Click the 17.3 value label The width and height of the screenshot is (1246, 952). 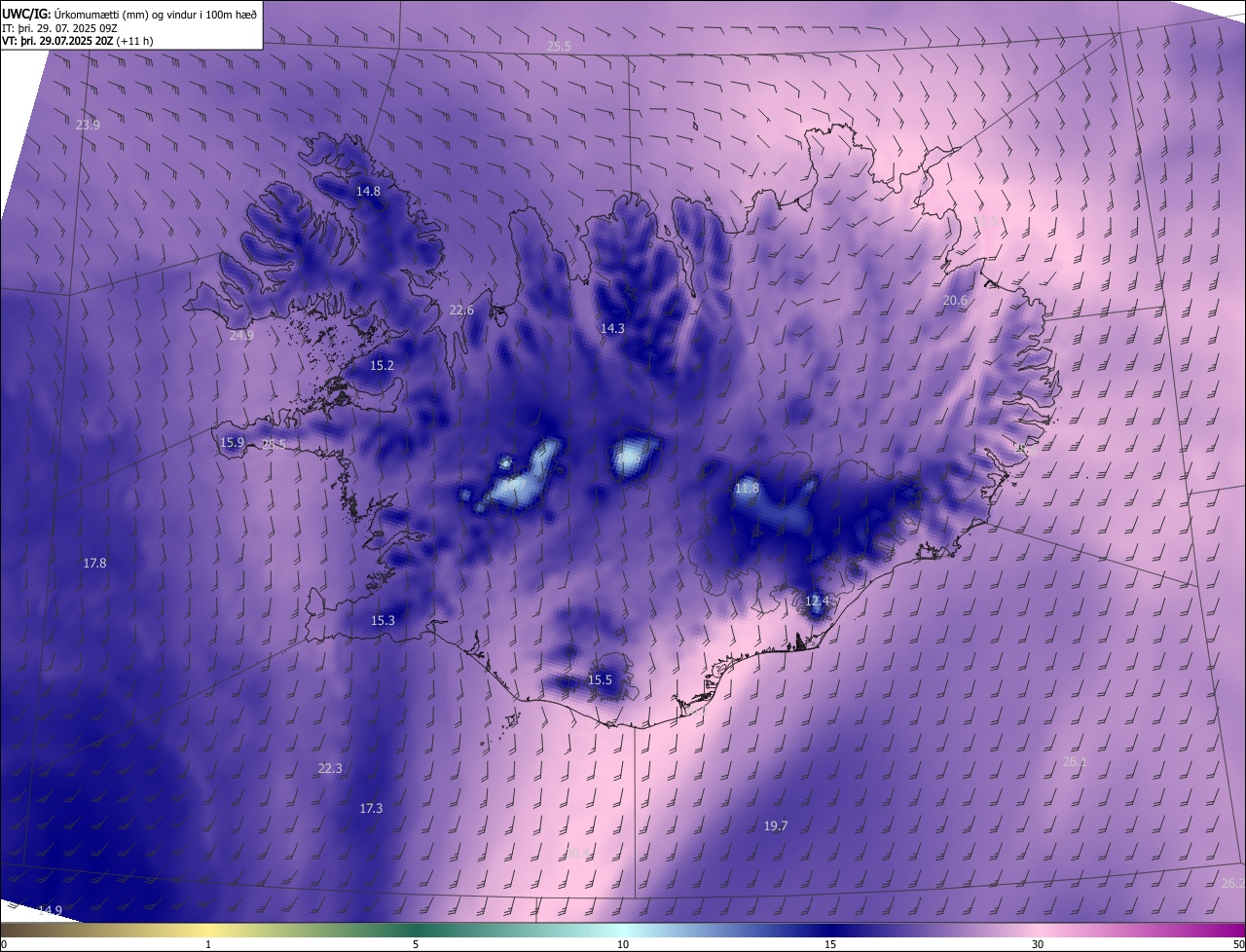coord(371,809)
